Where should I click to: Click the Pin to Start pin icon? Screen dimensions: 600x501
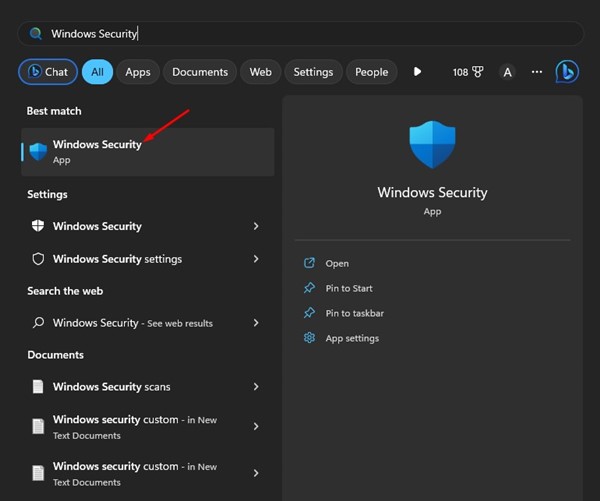[x=309, y=288]
